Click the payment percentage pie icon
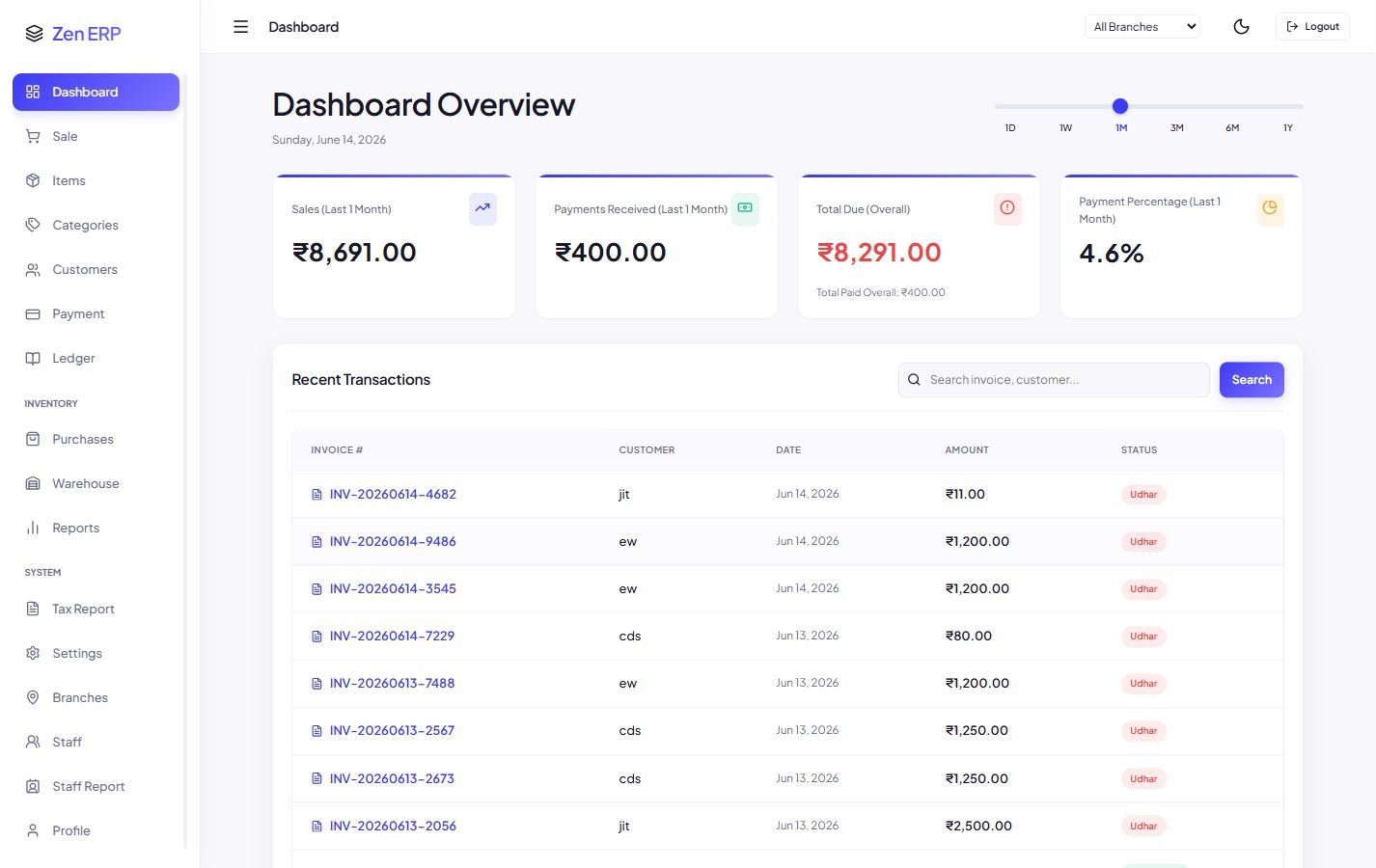Screen dimensions: 1376x868 click(1270, 208)
